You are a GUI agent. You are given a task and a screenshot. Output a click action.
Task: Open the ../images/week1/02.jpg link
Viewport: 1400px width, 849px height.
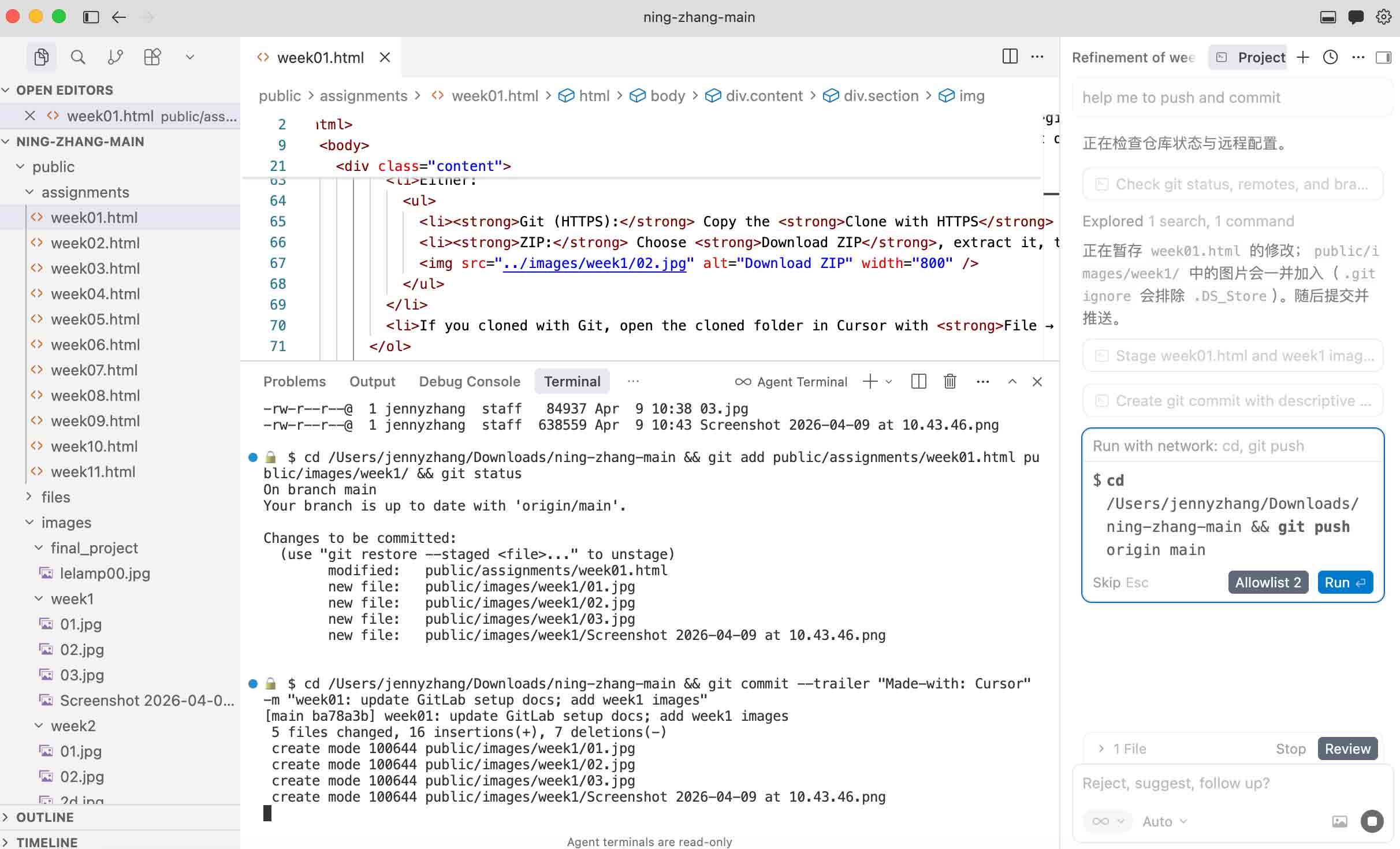[x=594, y=263]
